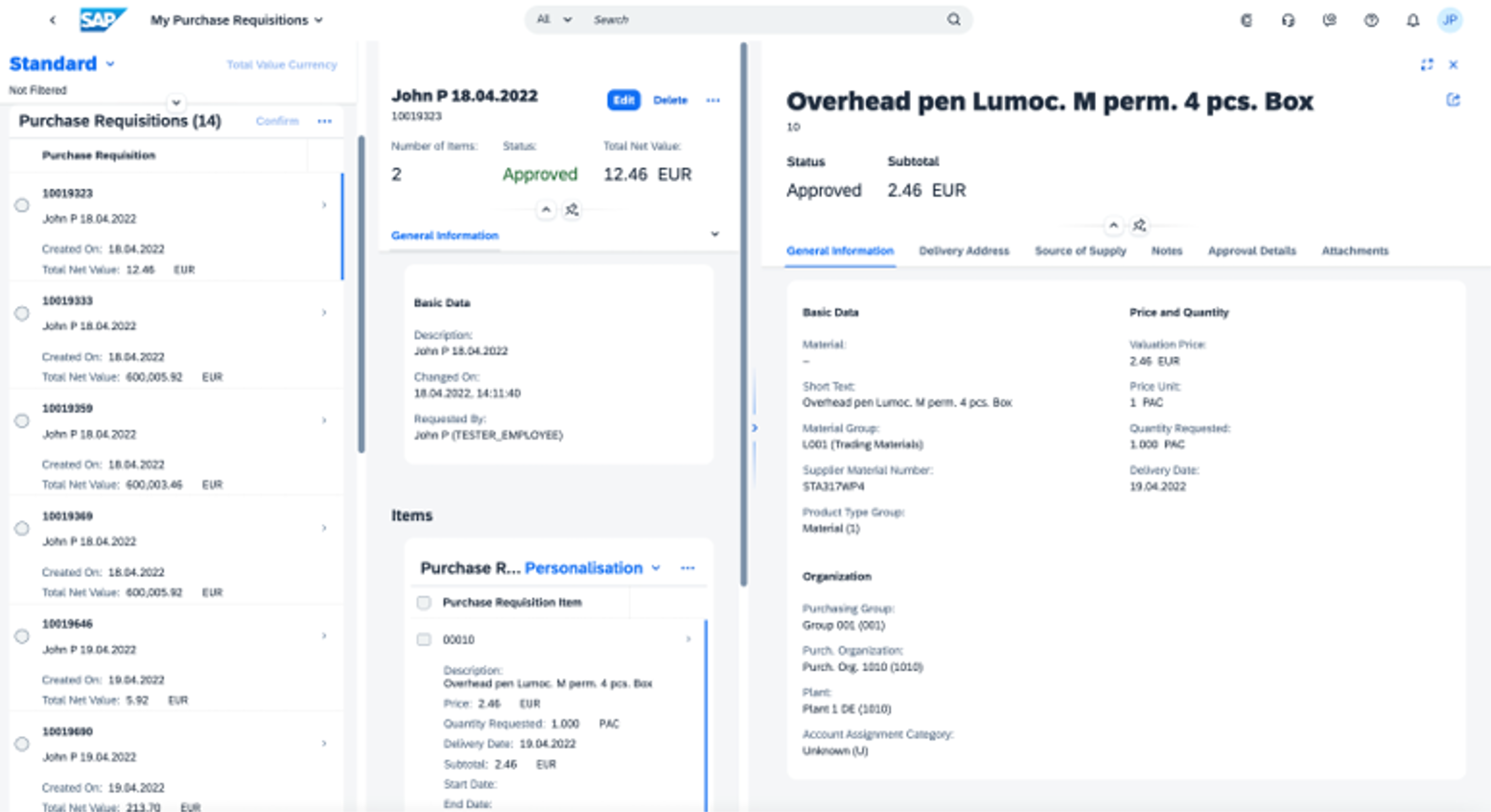
Task: Select radio button for requisition 10019333
Action: [x=22, y=313]
